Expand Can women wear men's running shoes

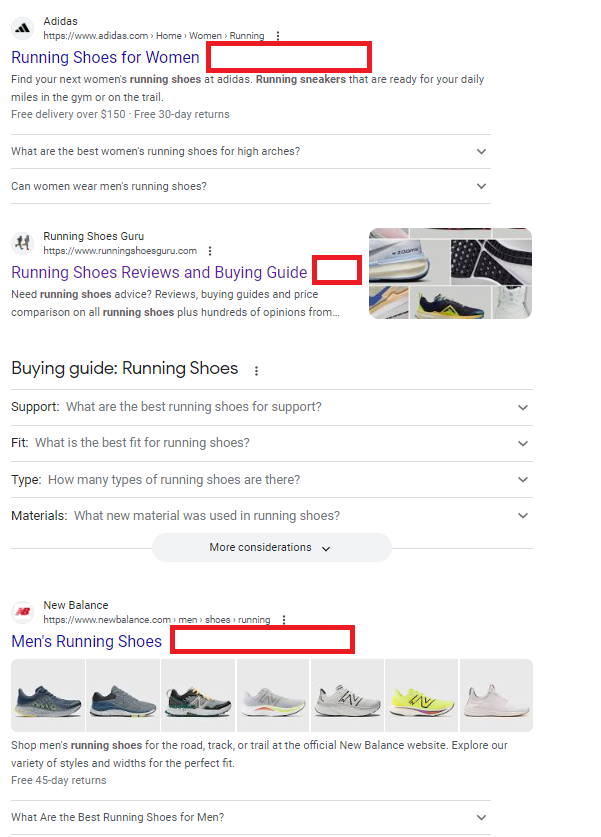pos(251,186)
